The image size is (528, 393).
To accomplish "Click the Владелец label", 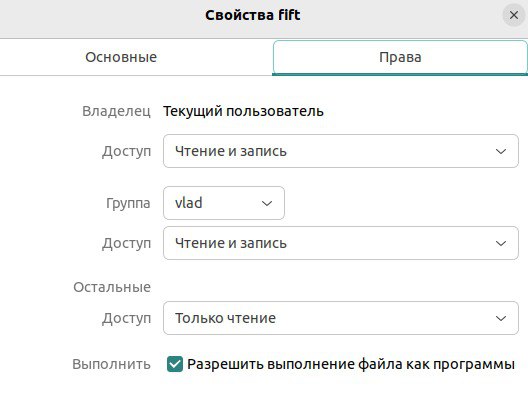I will 116,111.
